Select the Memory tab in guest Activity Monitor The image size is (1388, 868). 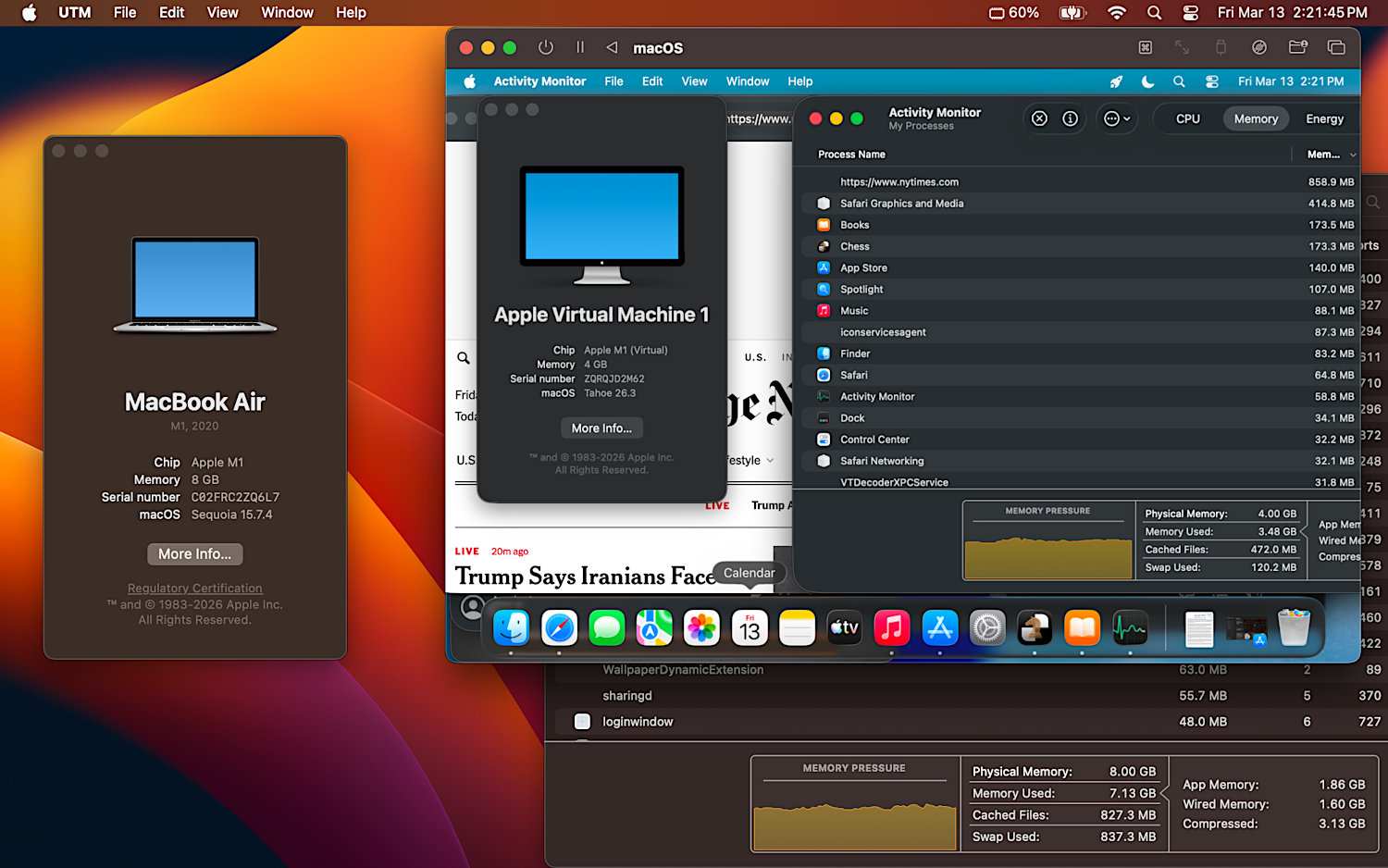pyautogui.click(x=1256, y=118)
